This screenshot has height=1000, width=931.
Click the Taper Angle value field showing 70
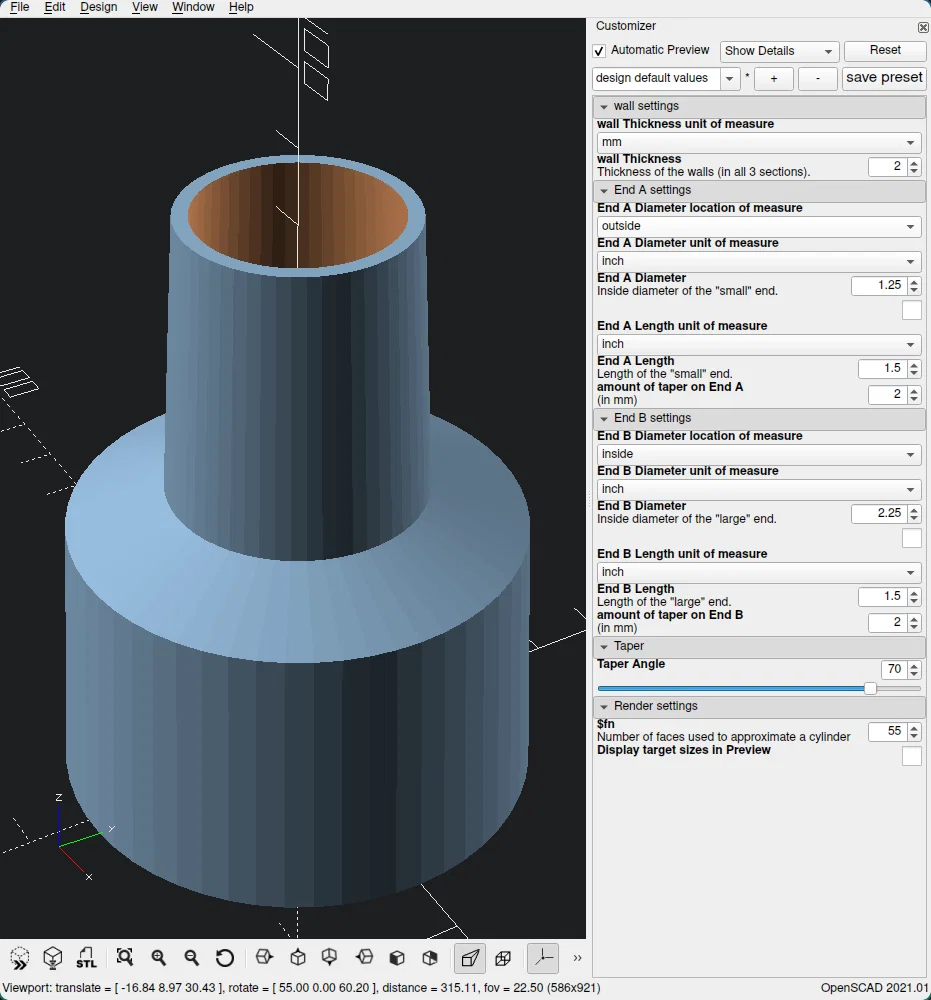[894, 669]
